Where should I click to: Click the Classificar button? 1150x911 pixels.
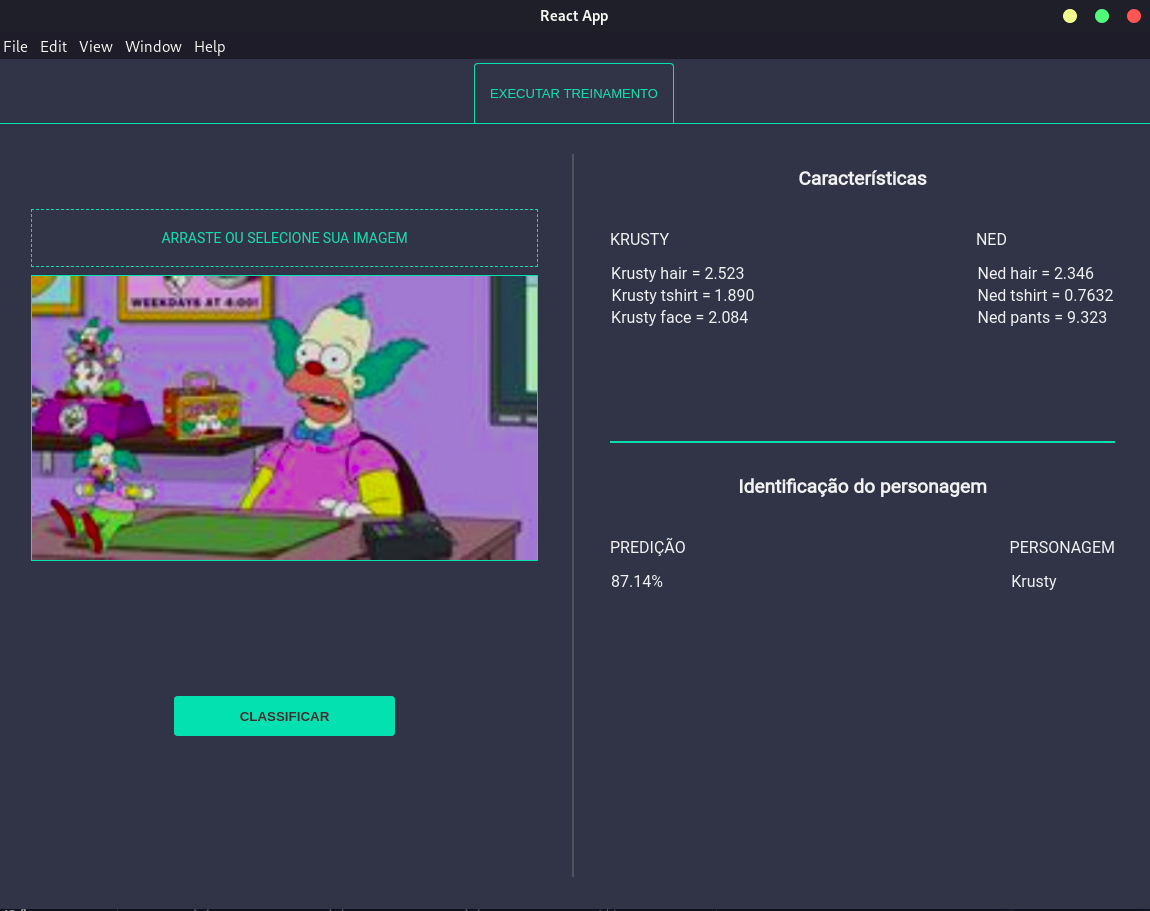[x=284, y=716]
